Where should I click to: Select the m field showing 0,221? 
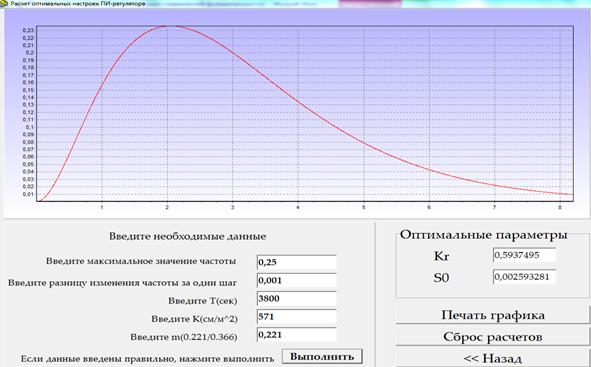coord(297,335)
